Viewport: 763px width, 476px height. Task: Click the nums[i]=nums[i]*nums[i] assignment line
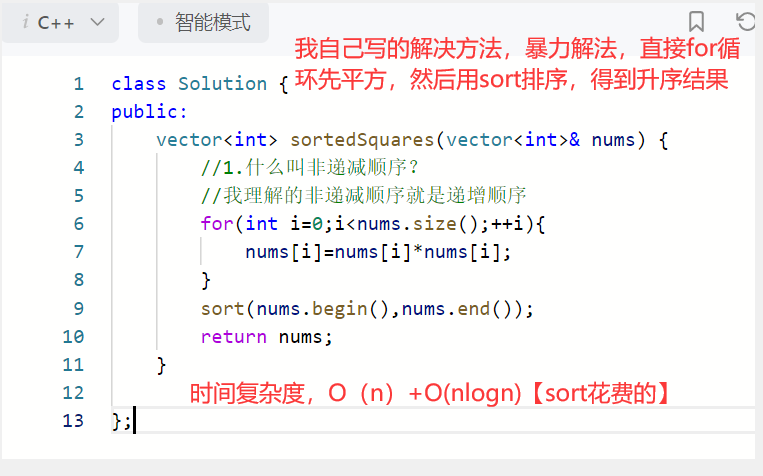tap(378, 252)
